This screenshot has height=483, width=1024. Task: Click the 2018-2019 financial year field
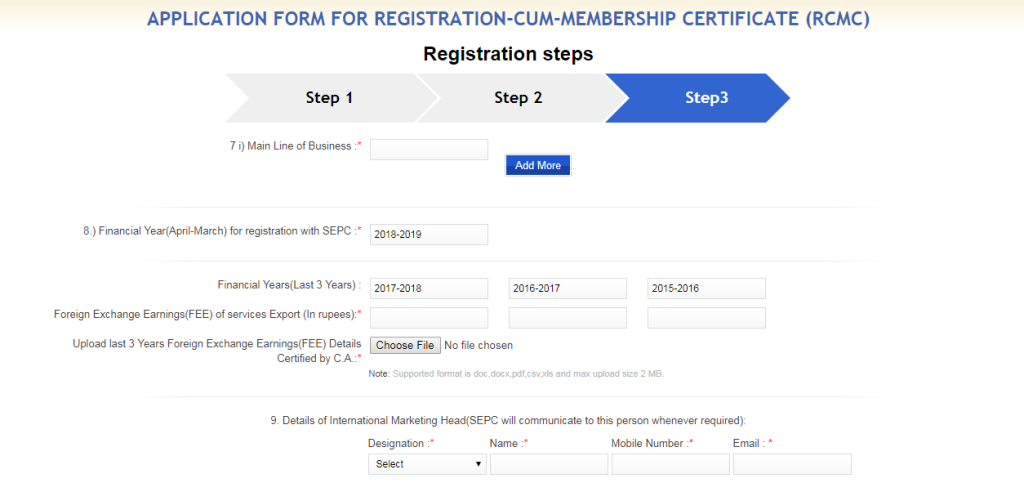point(429,235)
